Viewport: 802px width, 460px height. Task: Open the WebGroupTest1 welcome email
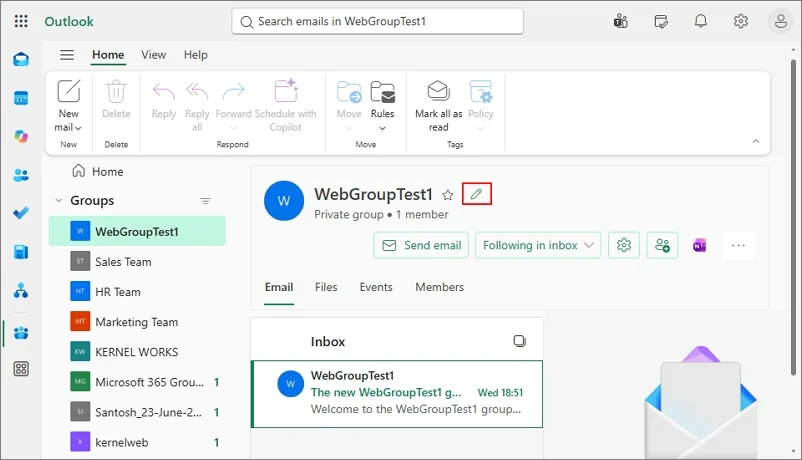397,394
